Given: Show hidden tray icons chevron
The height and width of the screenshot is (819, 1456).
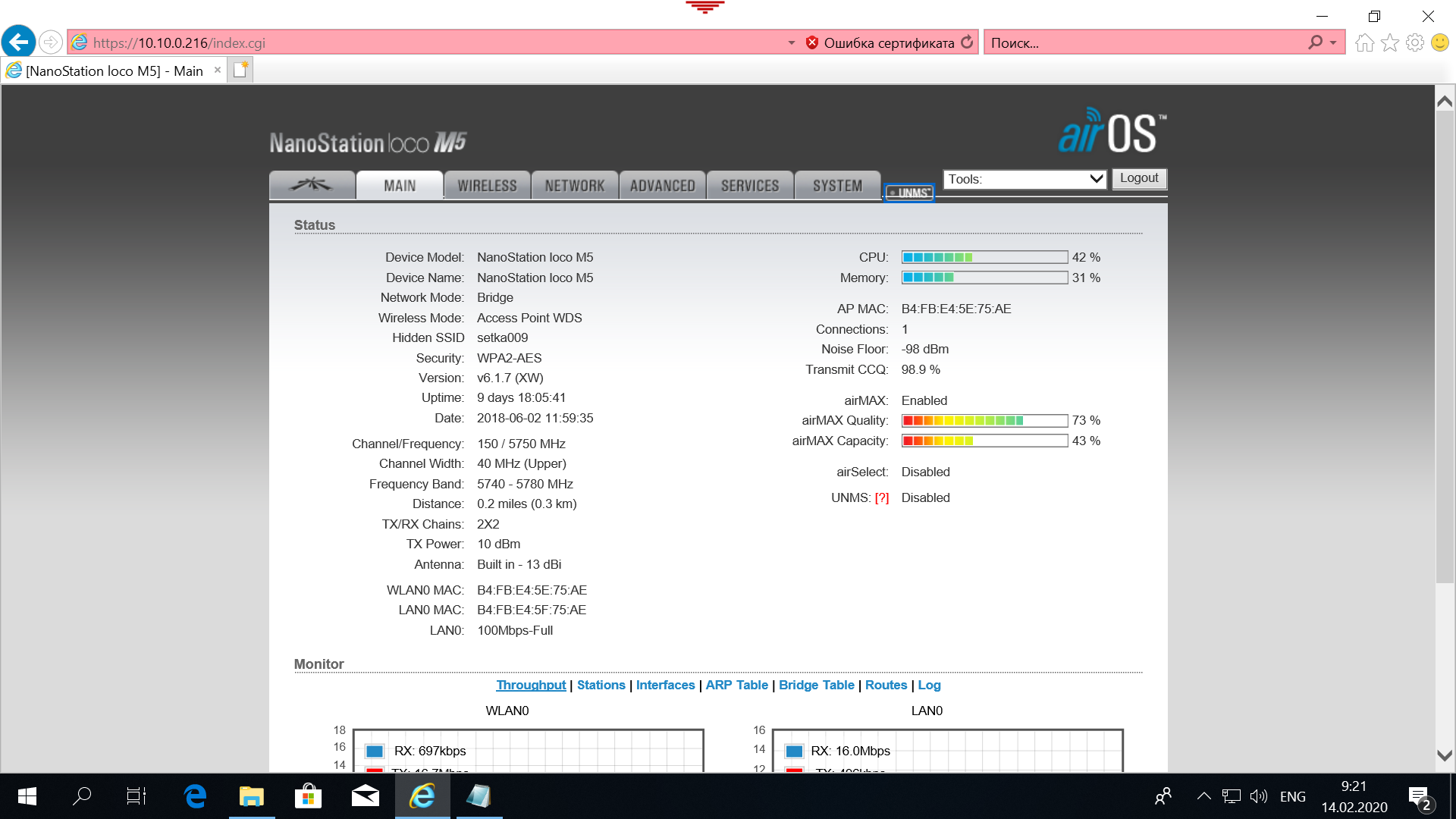Looking at the screenshot, I should coord(1203,796).
